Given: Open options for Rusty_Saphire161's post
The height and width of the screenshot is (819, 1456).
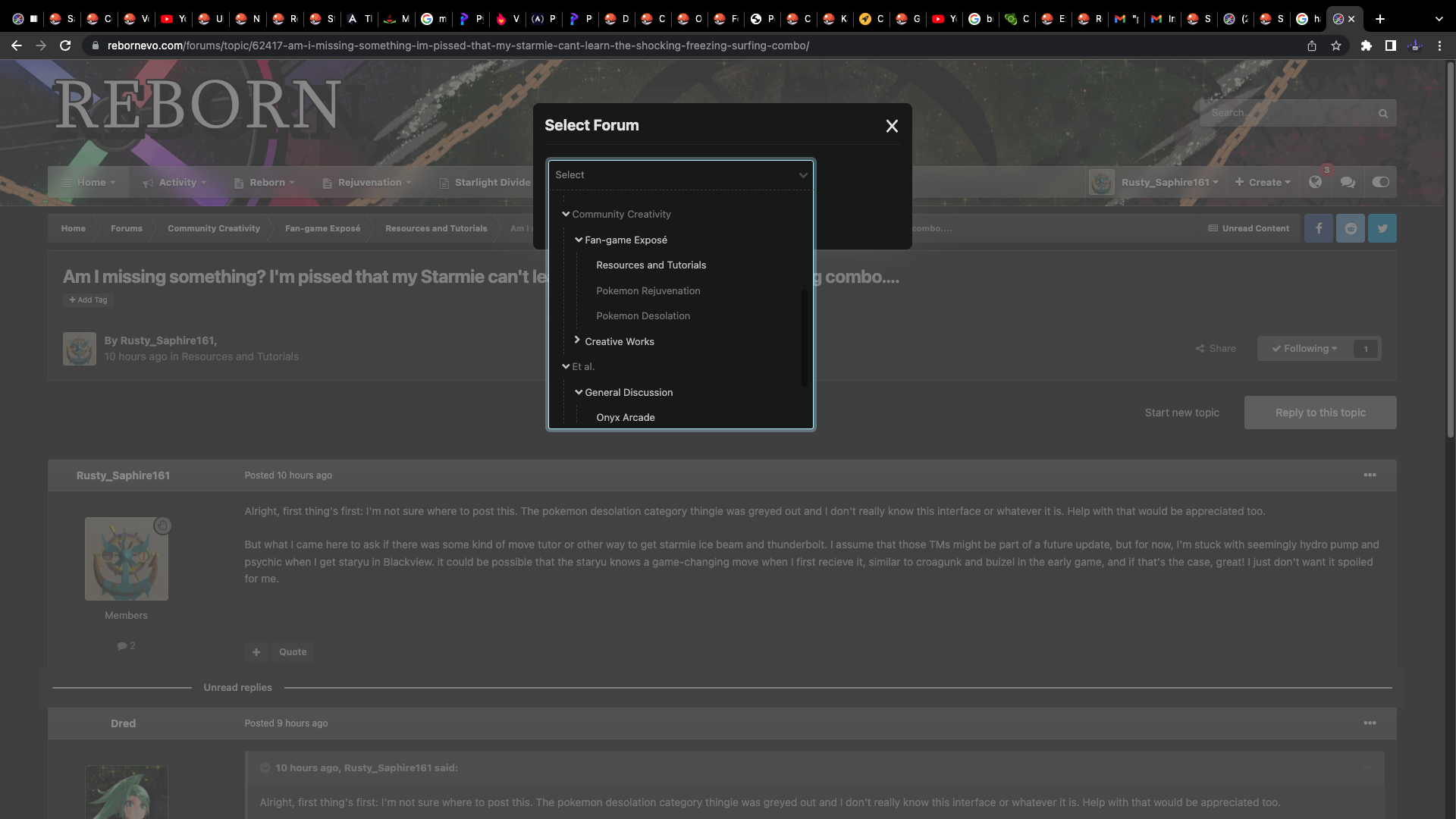Looking at the screenshot, I should [x=1370, y=475].
